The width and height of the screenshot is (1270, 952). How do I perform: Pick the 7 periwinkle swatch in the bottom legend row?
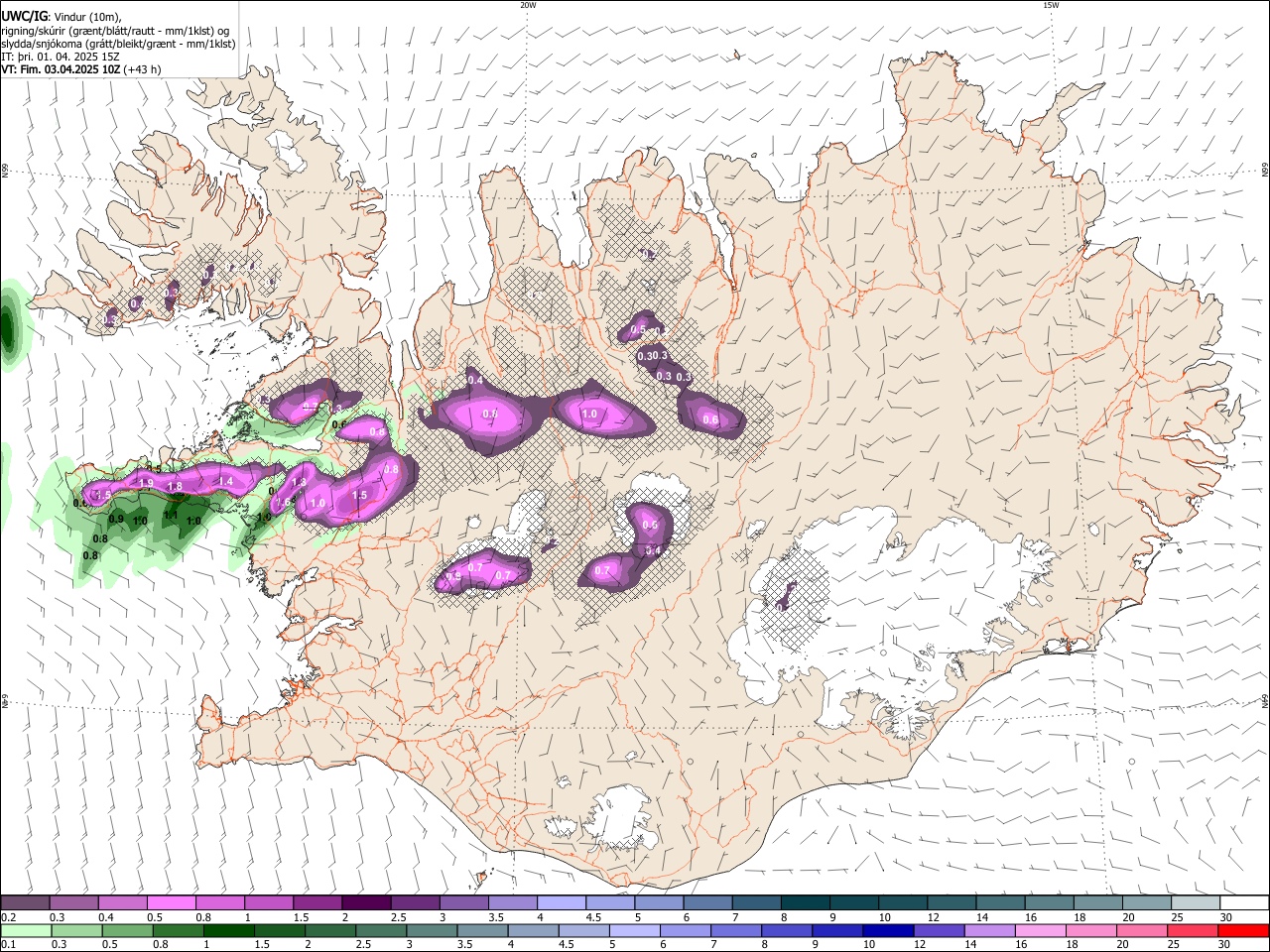click(x=735, y=930)
